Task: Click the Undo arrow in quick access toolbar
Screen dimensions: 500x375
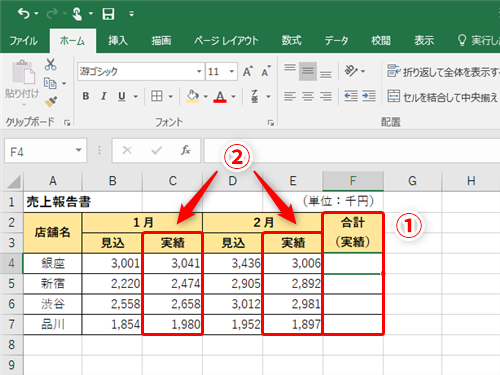Action: coord(23,14)
